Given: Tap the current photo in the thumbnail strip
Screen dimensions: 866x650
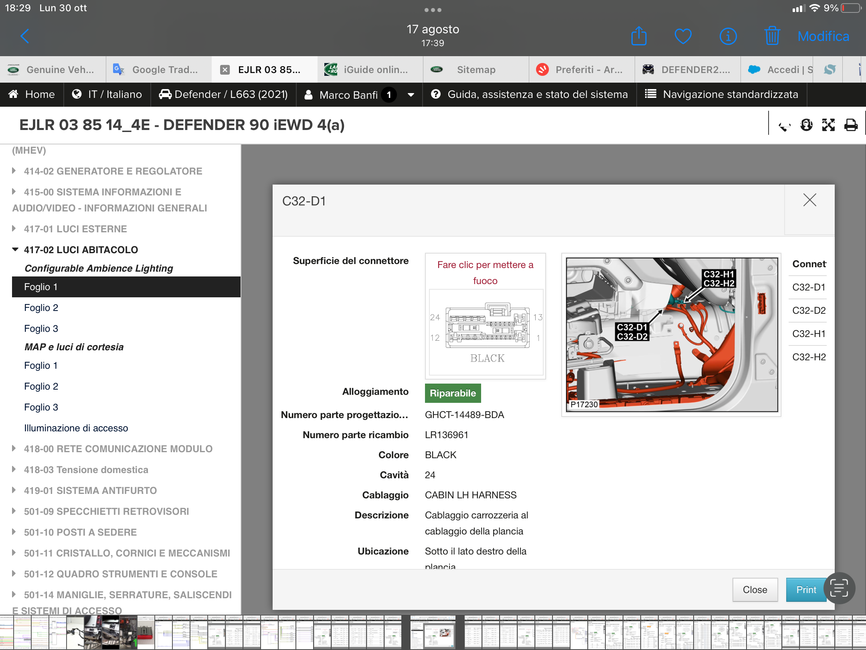Looking at the screenshot, I should [x=433, y=632].
